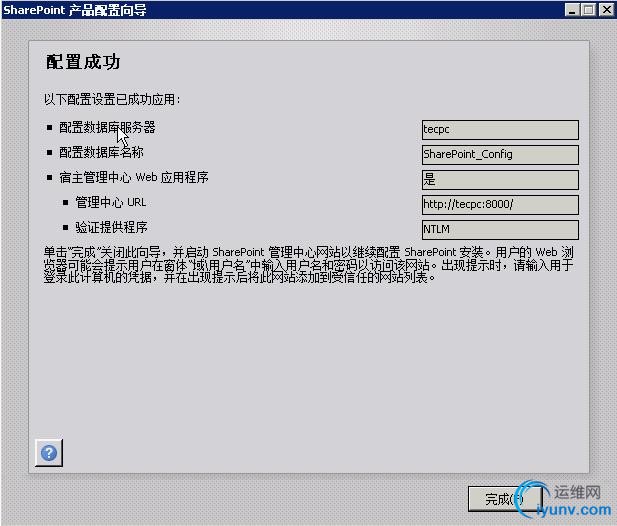This screenshot has width=617, height=526.
Task: Click the 以下配置设置已成功应用 text
Action: point(112,99)
